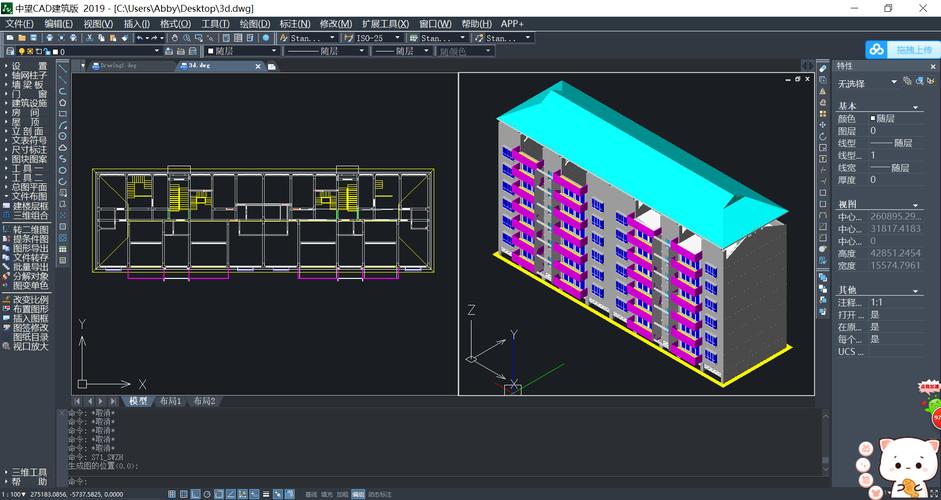
Task: Select the Rectangle draw tool
Action: point(62,114)
